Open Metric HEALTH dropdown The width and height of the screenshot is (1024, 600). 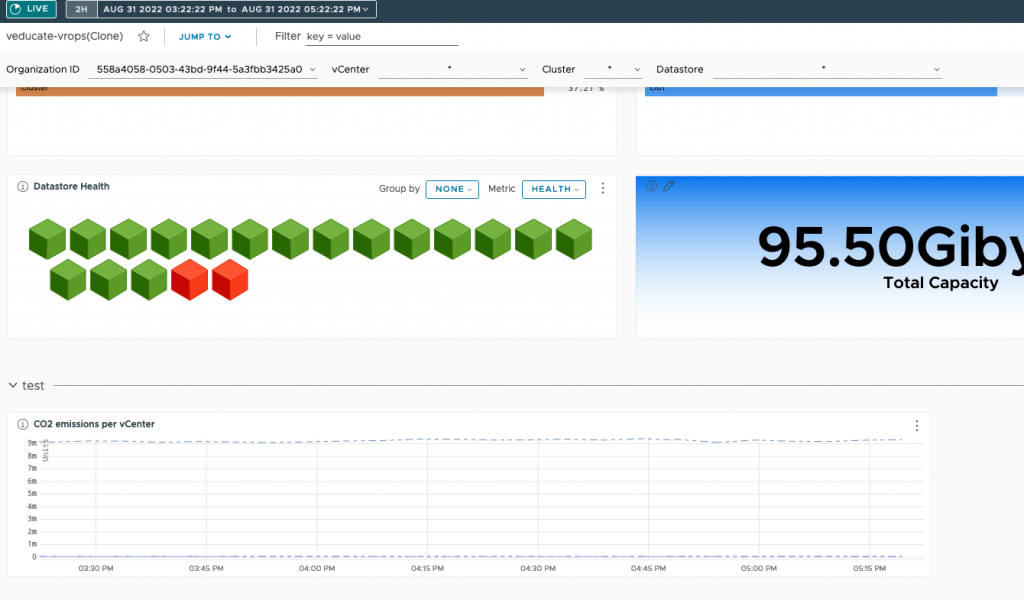554,189
